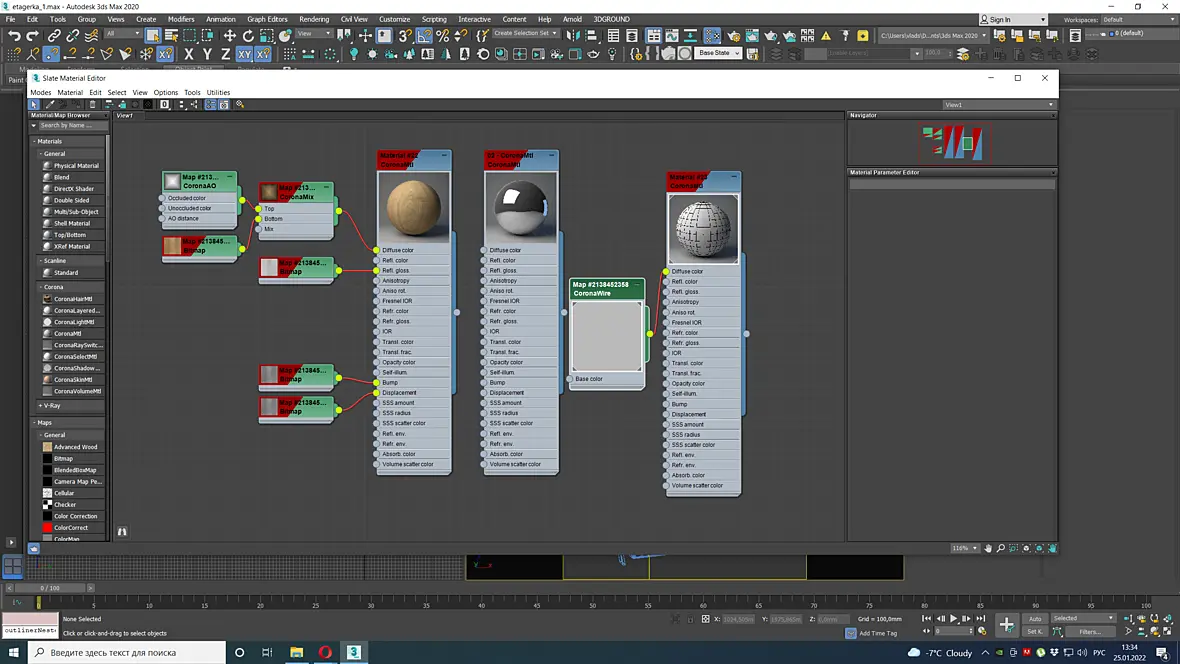This screenshot has height=664, width=1180.
Task: Open Create Selection Set dropdown
Action: coord(526,34)
